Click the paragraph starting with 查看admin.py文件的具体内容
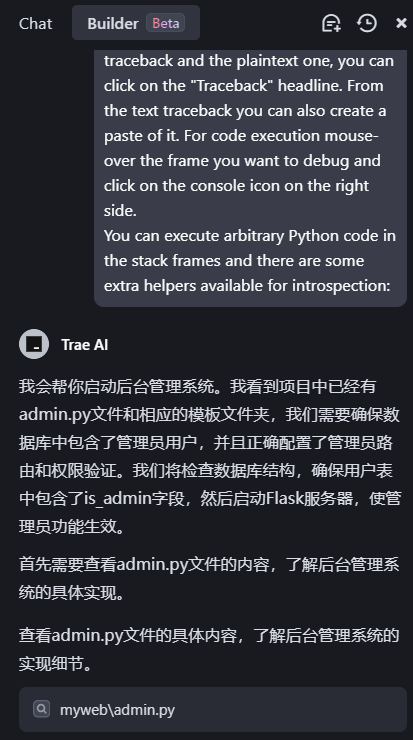 click(210, 649)
